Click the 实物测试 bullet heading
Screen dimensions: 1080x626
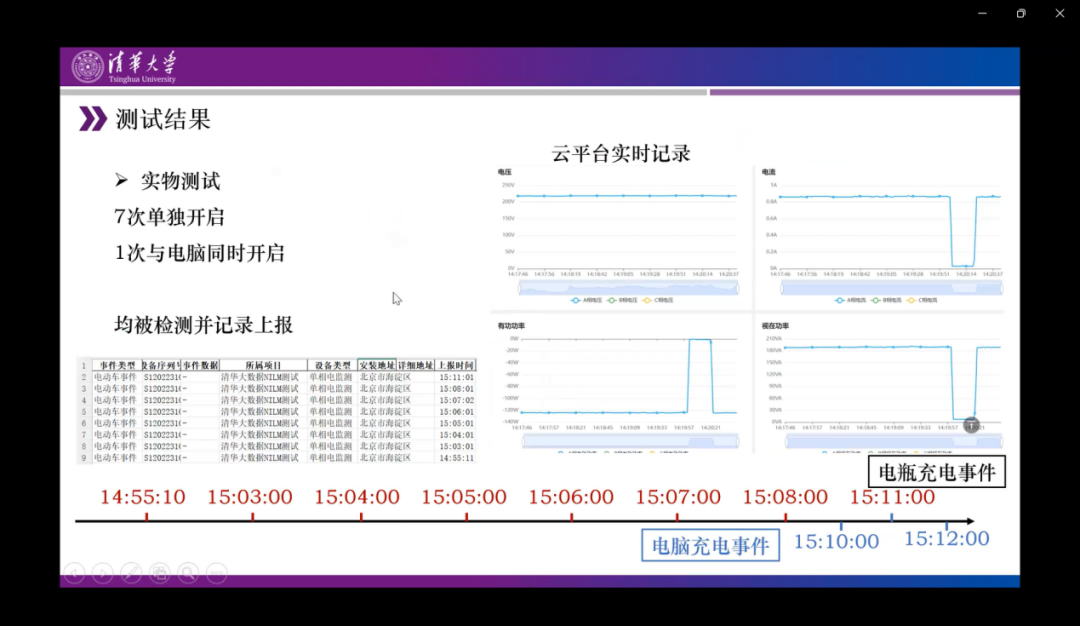click(x=180, y=181)
